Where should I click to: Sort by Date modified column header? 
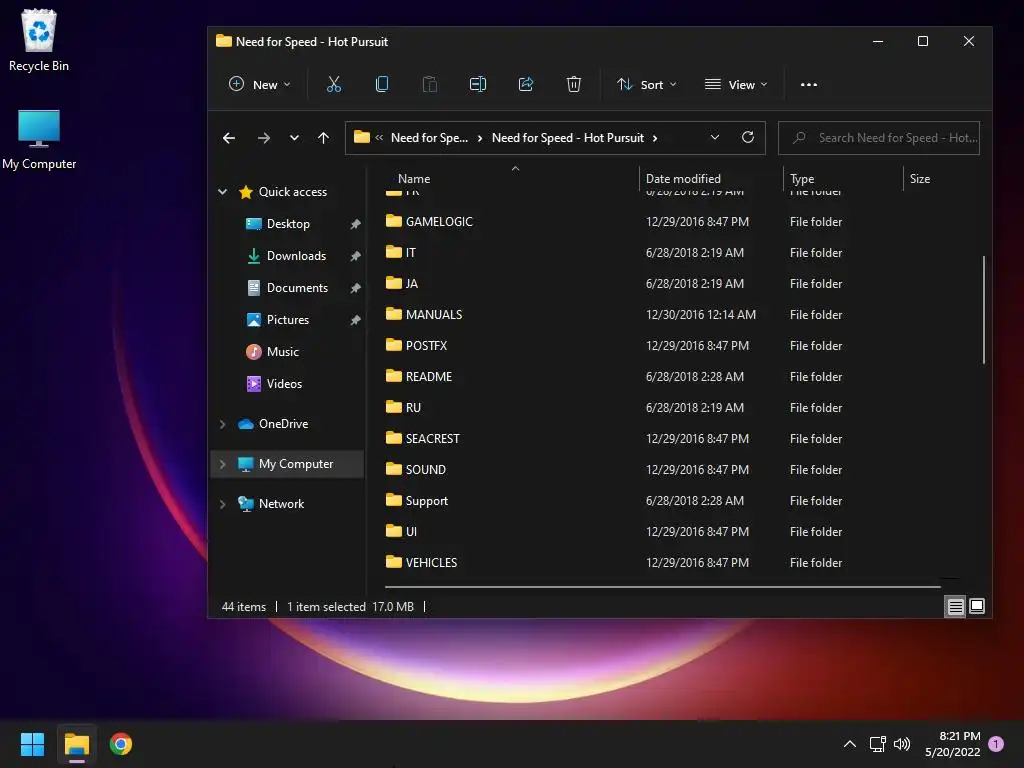[683, 179]
